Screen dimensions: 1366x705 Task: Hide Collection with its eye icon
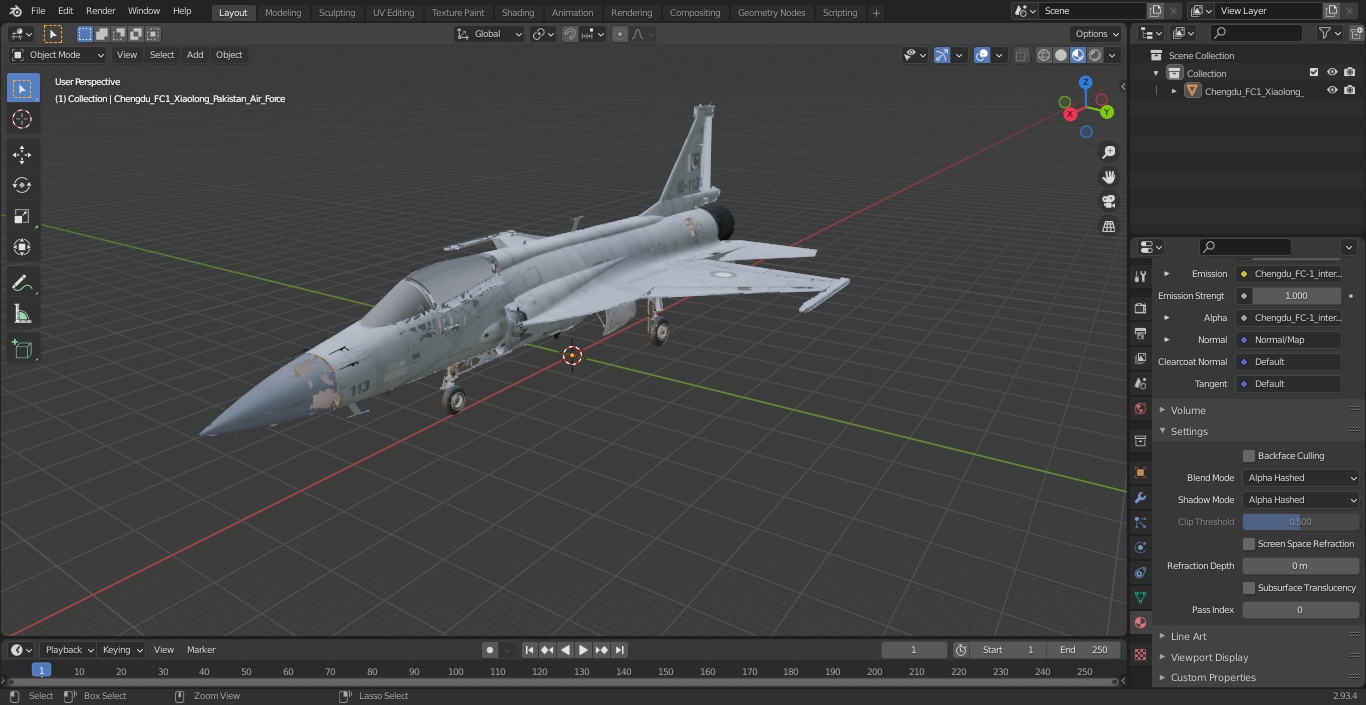1332,73
